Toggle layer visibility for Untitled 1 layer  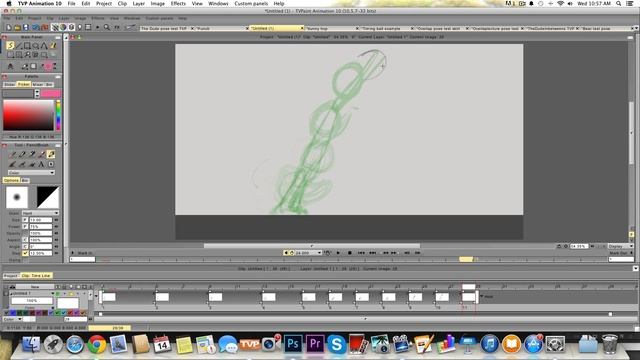click(x=58, y=293)
